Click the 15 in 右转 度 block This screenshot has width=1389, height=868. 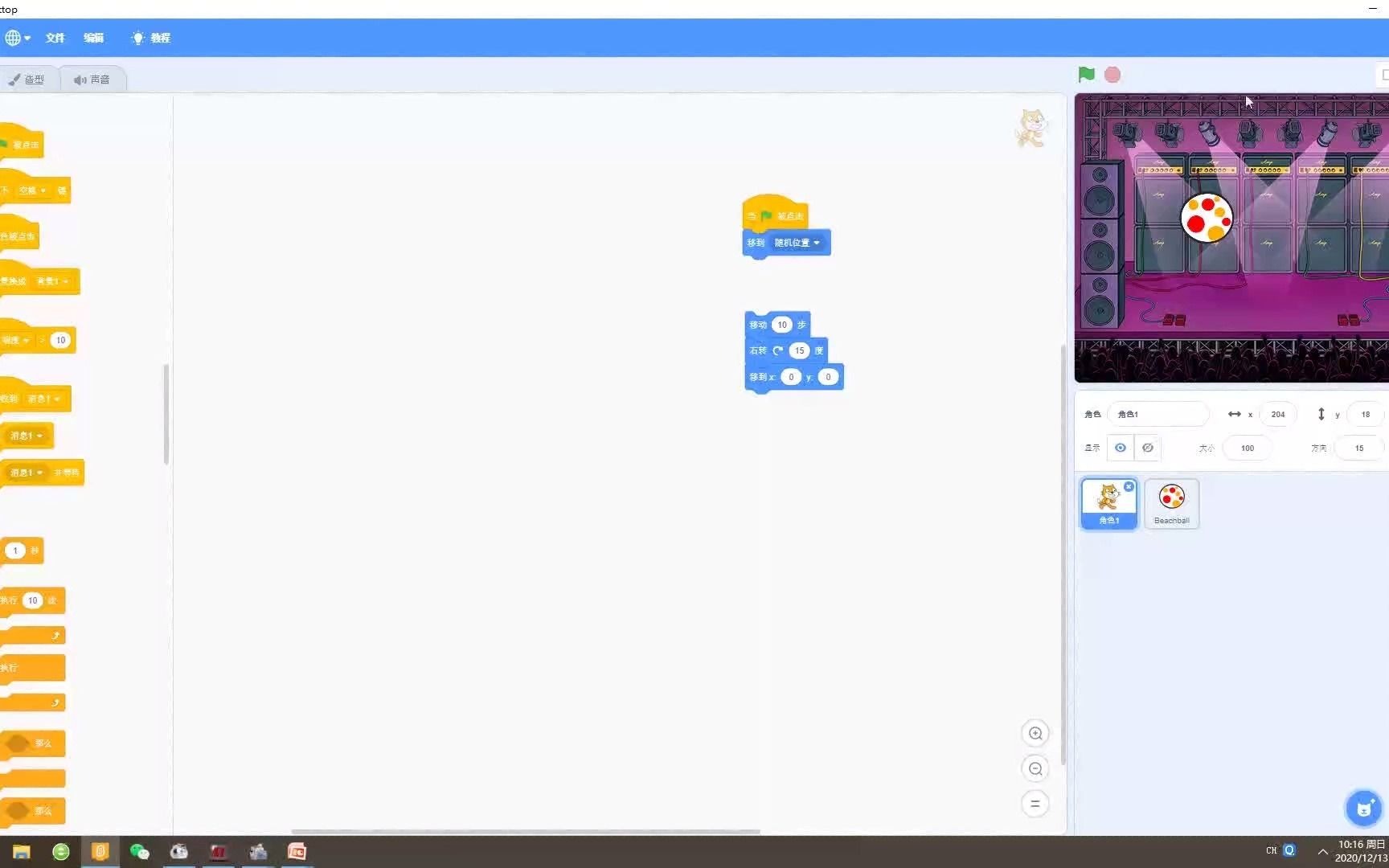click(x=799, y=350)
